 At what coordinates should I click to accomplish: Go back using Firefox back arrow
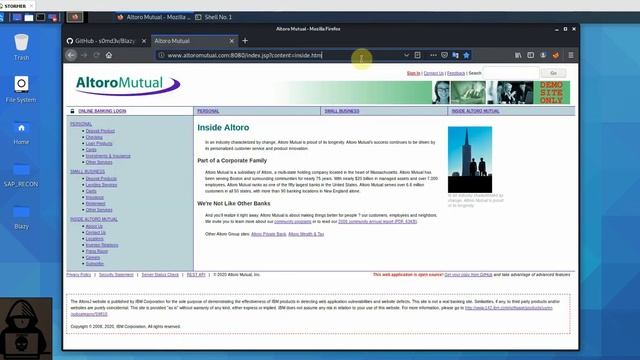pos(71,55)
